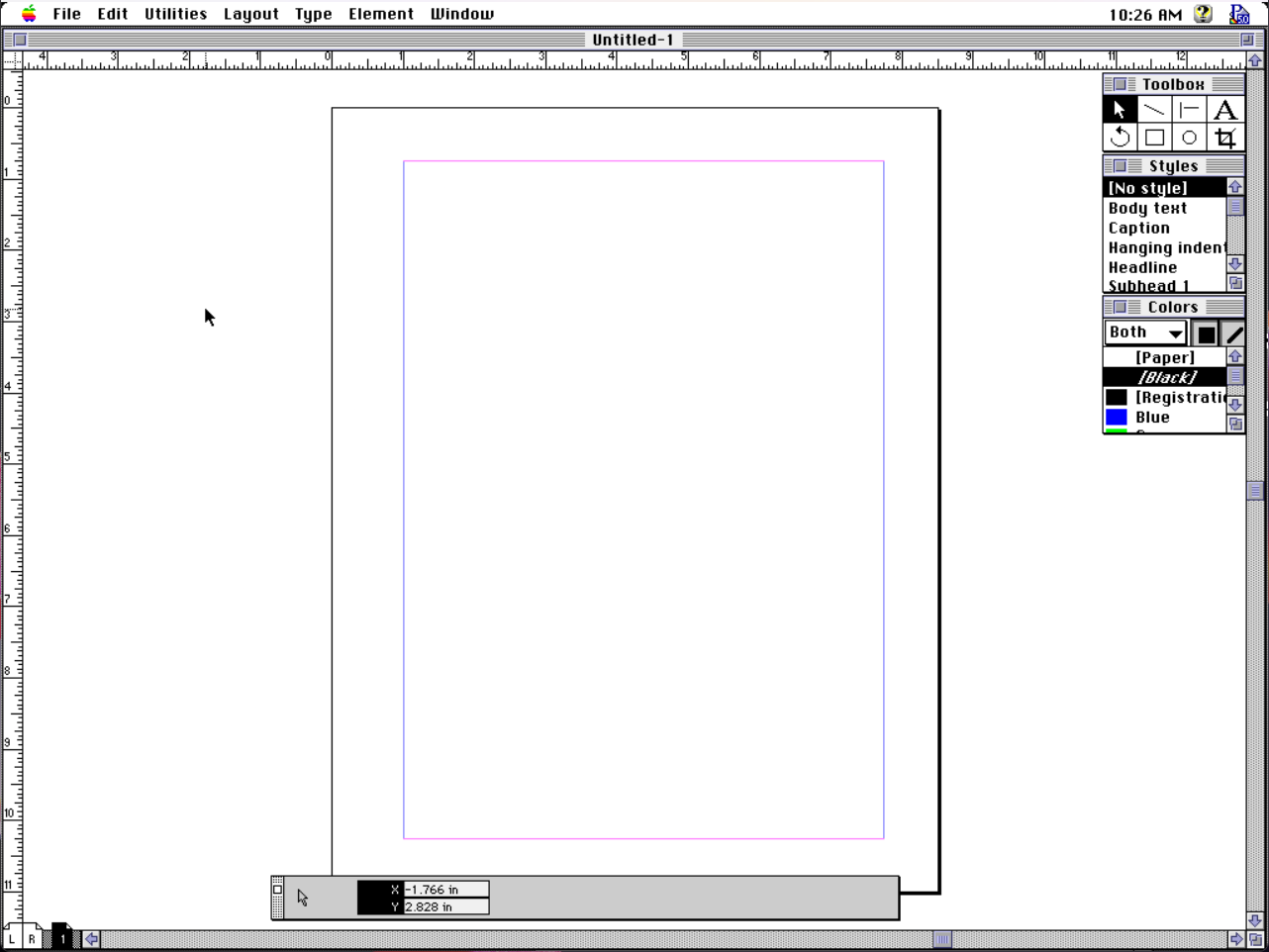Select the Pointer tool in the Toolbox
Screen dimensions: 1269x952
coord(1119,109)
